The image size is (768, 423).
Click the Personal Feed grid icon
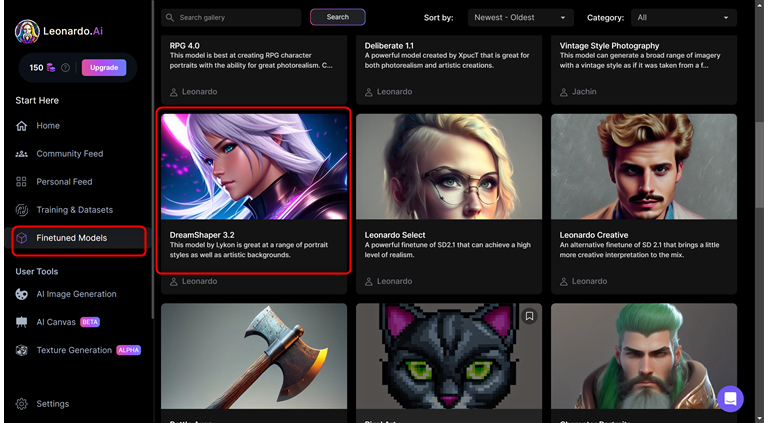[x=22, y=182]
